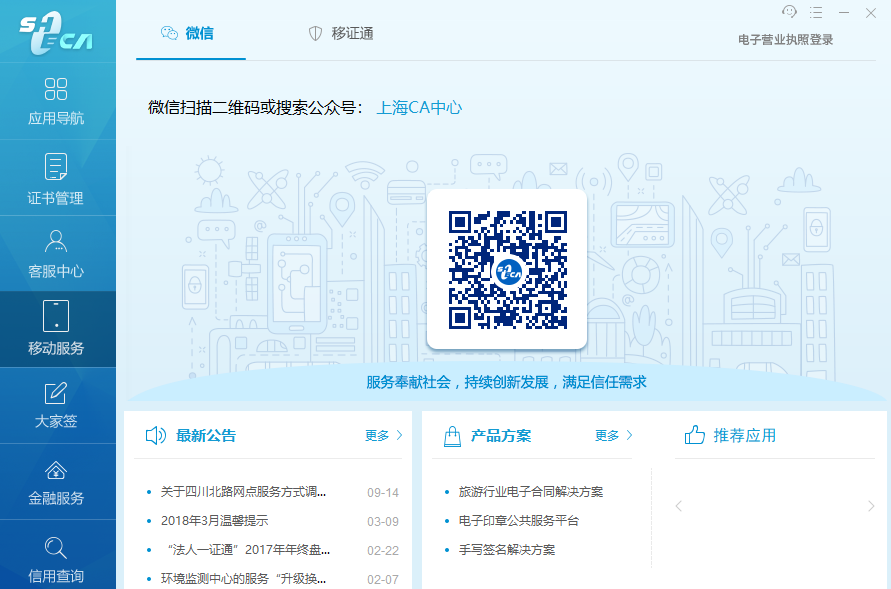Switch to the 微信 tab
Viewport: 891px width, 589px height.
click(x=188, y=33)
